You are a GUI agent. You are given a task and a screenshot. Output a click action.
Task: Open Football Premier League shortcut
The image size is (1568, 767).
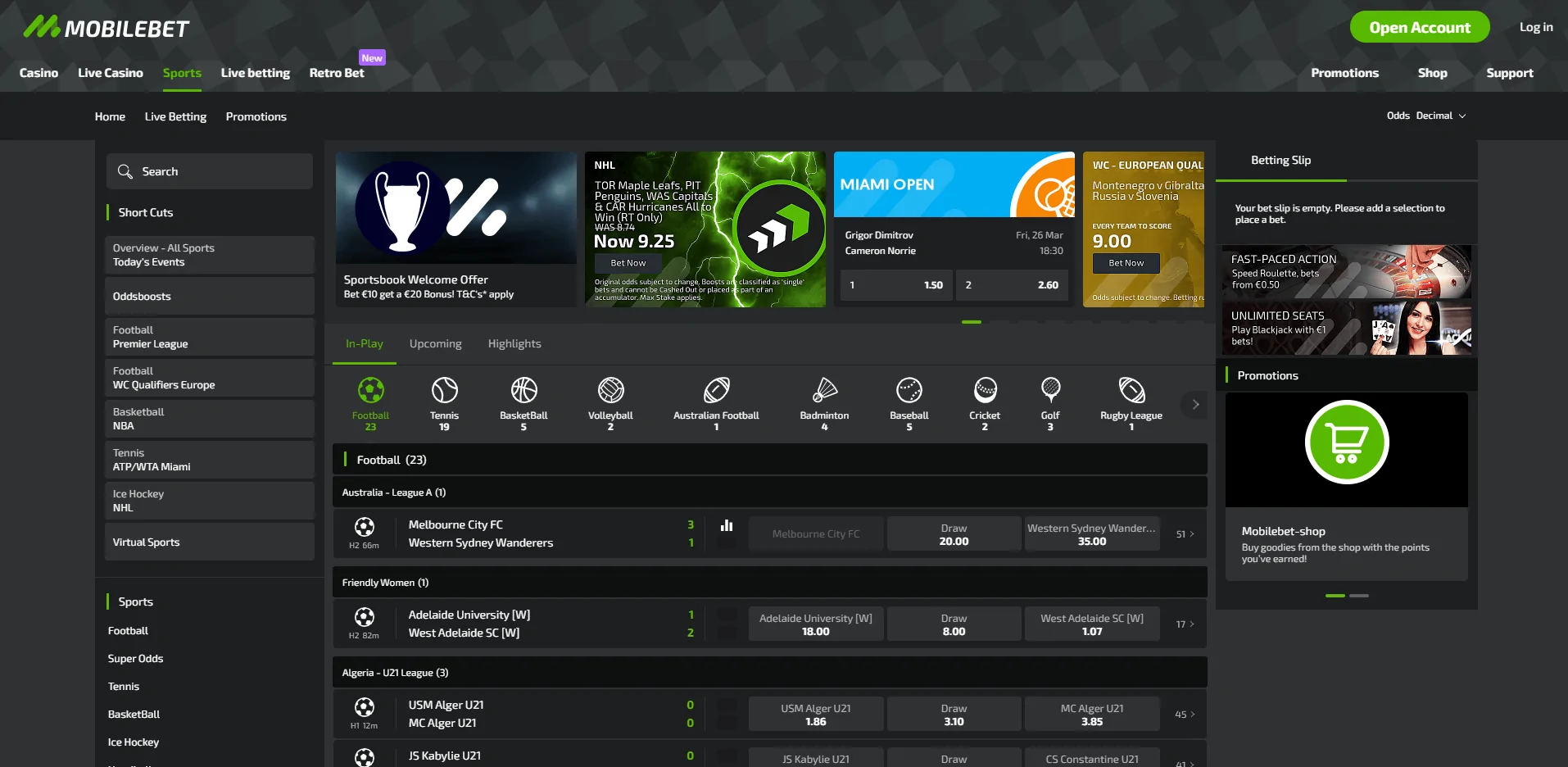click(x=210, y=337)
